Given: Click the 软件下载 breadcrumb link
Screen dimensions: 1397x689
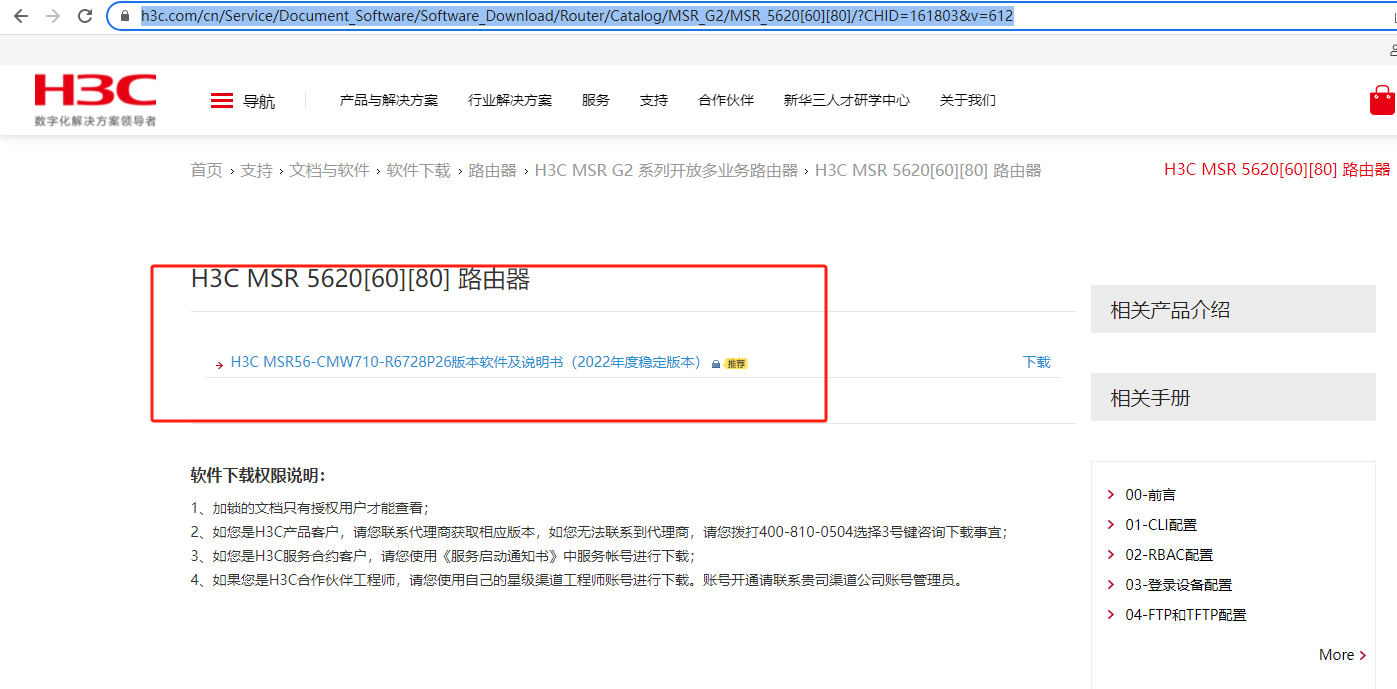Looking at the screenshot, I should [x=419, y=171].
